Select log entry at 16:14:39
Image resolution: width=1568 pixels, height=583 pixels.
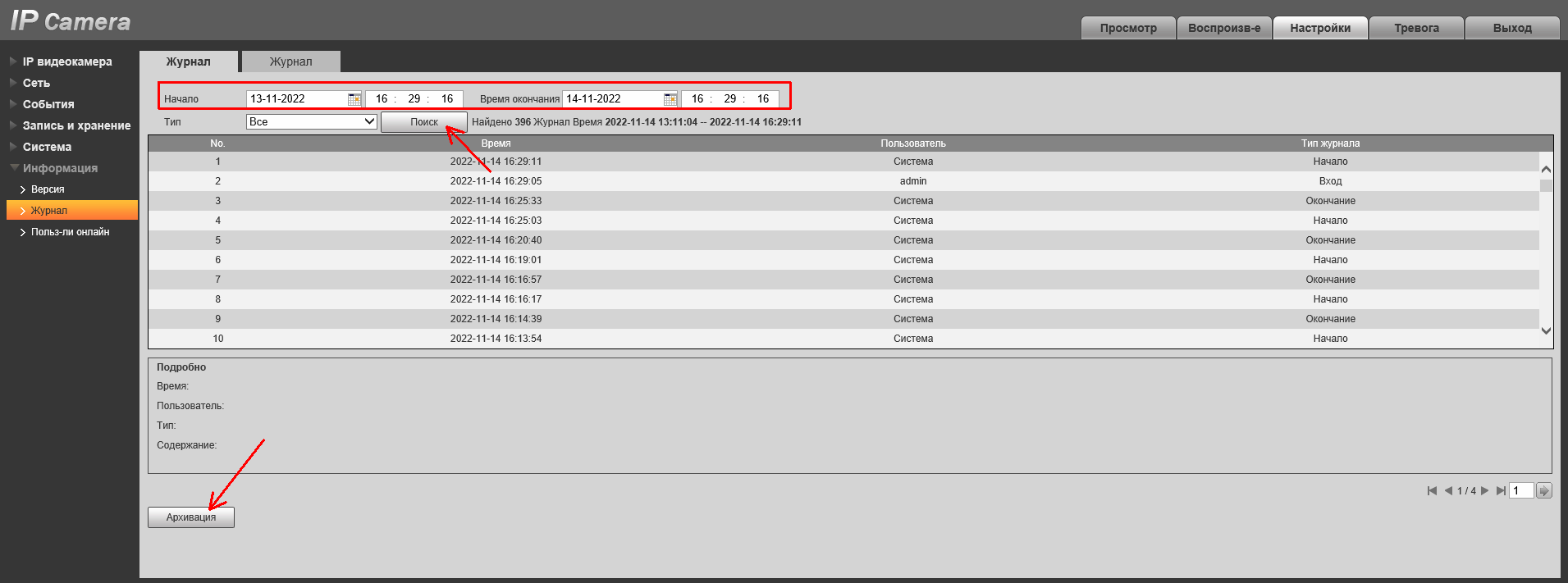point(843,319)
